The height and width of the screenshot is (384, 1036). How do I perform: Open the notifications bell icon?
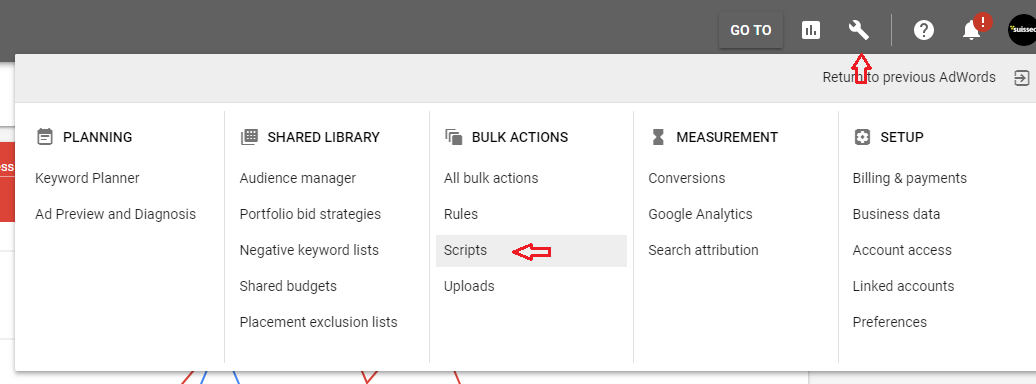[x=971, y=30]
